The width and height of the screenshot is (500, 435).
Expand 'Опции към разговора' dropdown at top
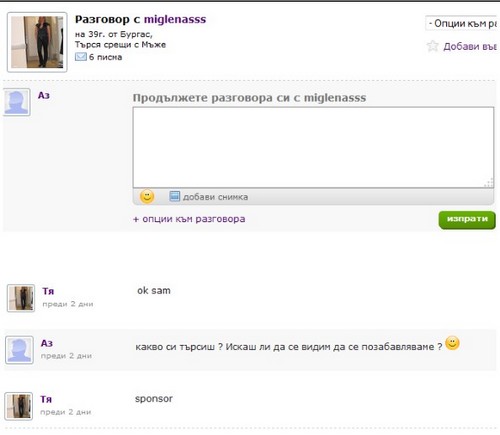click(461, 23)
